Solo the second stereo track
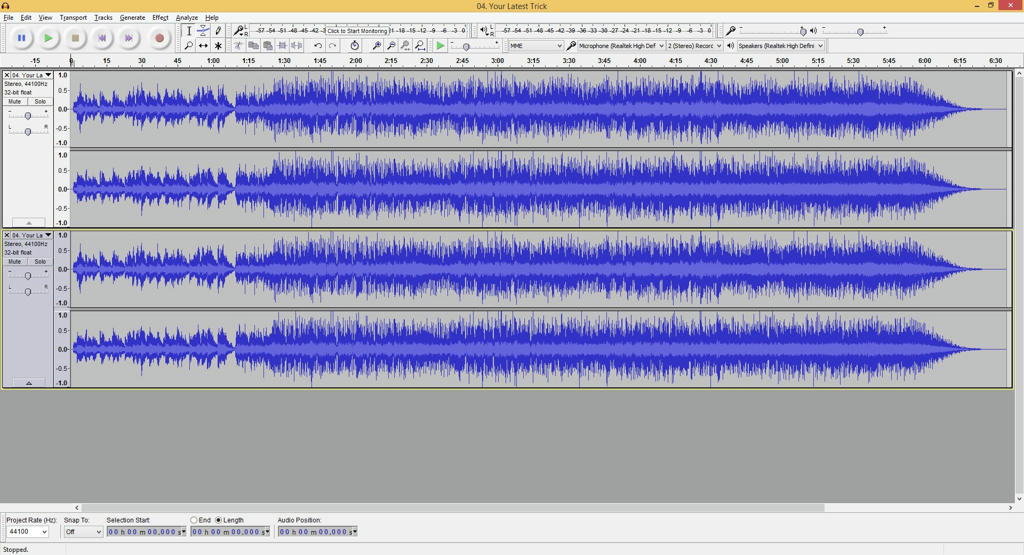Image resolution: width=1024 pixels, height=555 pixels. click(40, 262)
